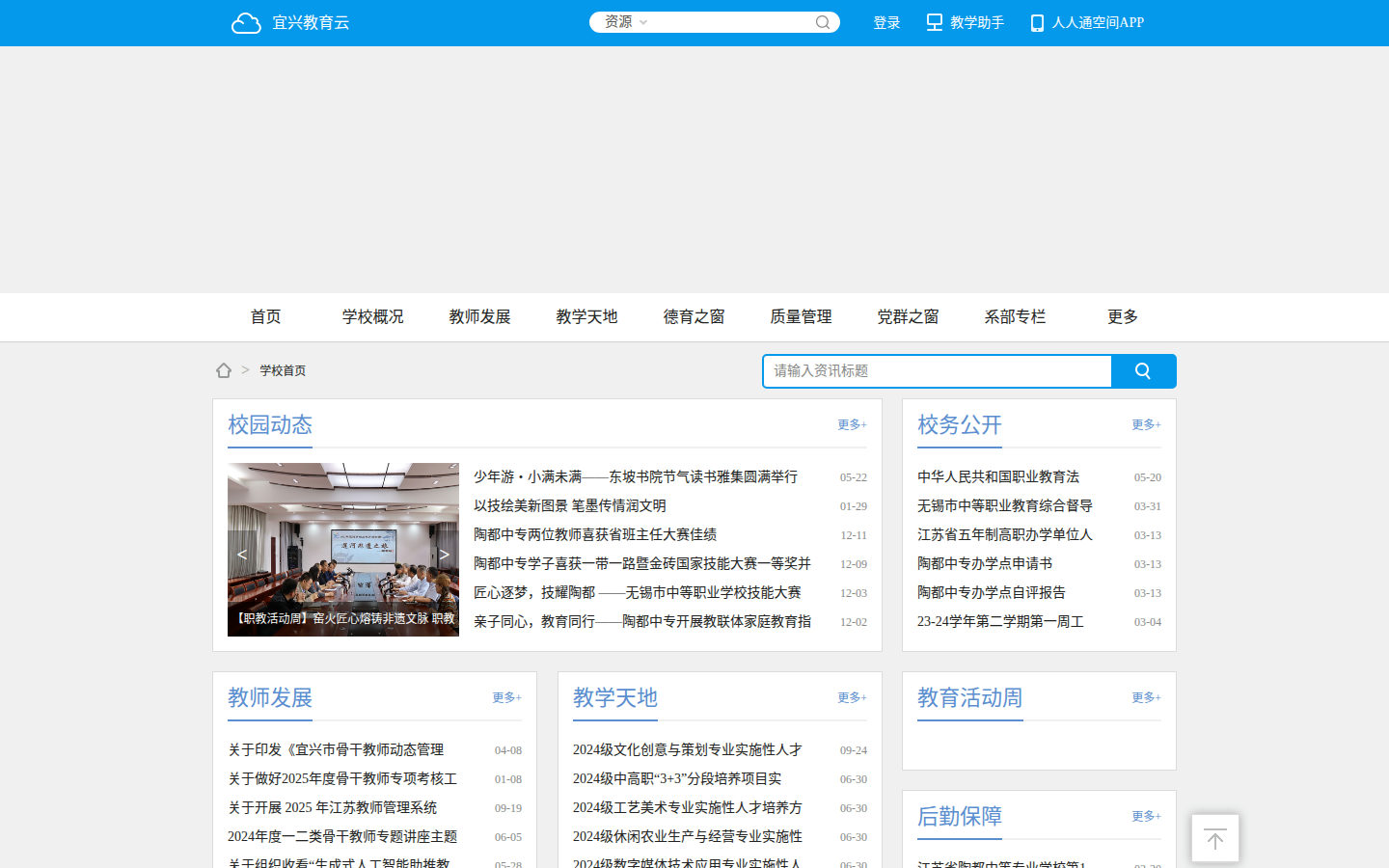Screen dimensions: 1389x868
Task: Click the 教学助手 link text
Action: (x=977, y=22)
